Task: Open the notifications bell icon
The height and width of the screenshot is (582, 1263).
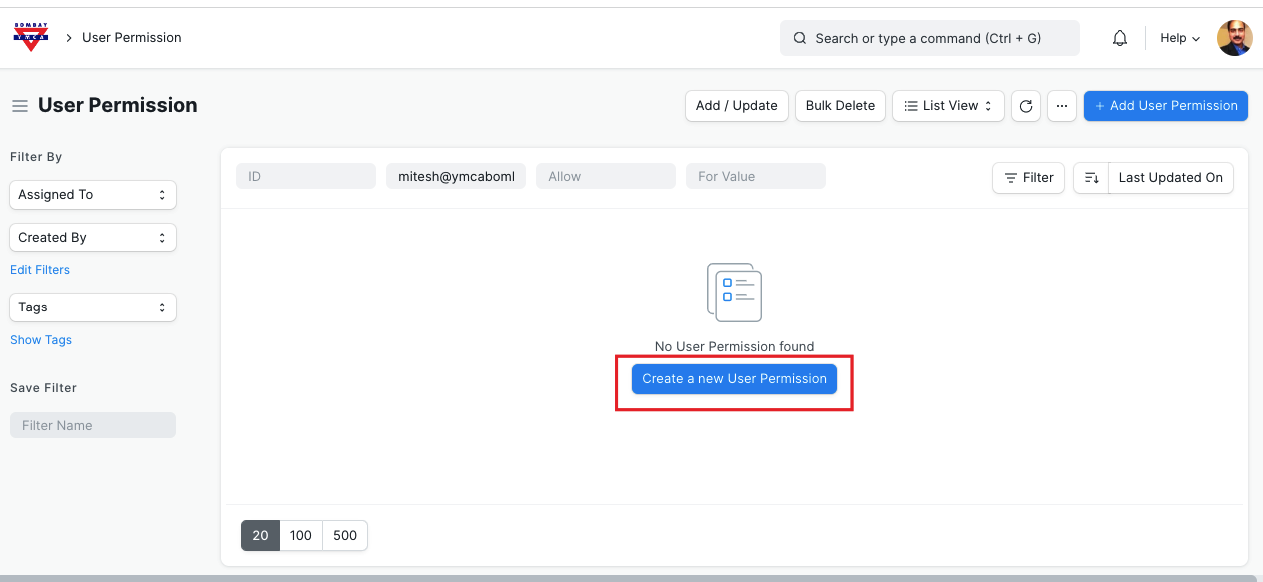Action: (x=1120, y=38)
